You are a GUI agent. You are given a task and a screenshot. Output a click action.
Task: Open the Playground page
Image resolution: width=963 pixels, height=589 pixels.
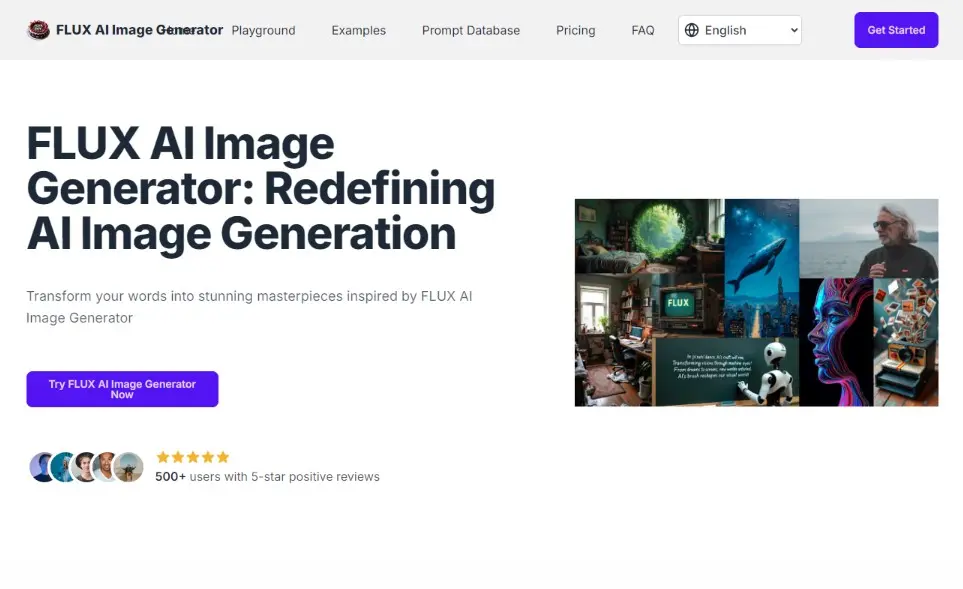point(262,31)
